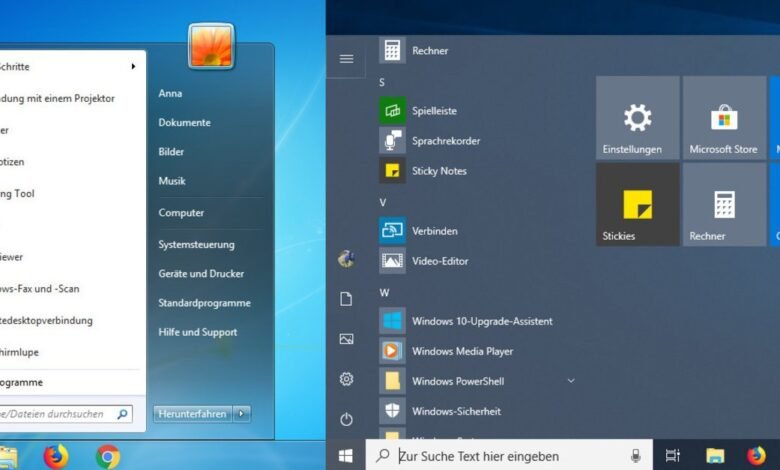Click Herunterfahren shutdown button

click(x=193, y=413)
